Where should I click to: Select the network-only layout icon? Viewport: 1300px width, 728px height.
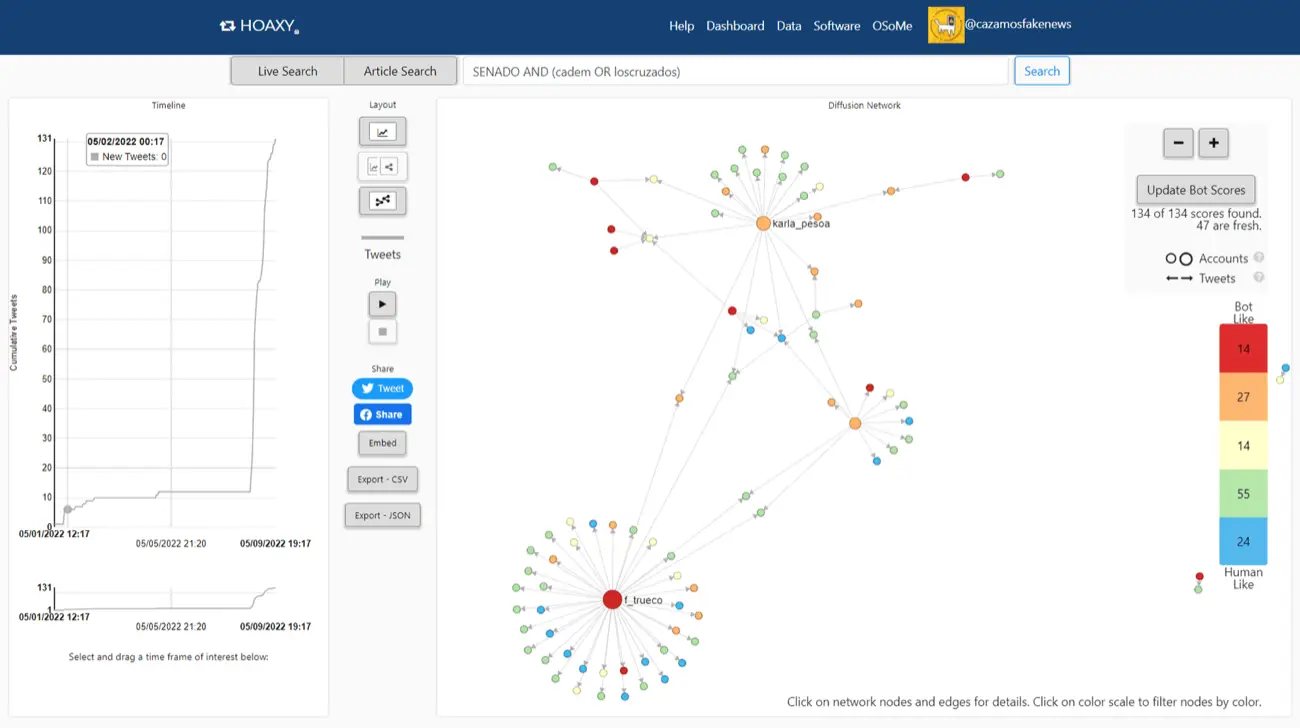[x=382, y=201]
